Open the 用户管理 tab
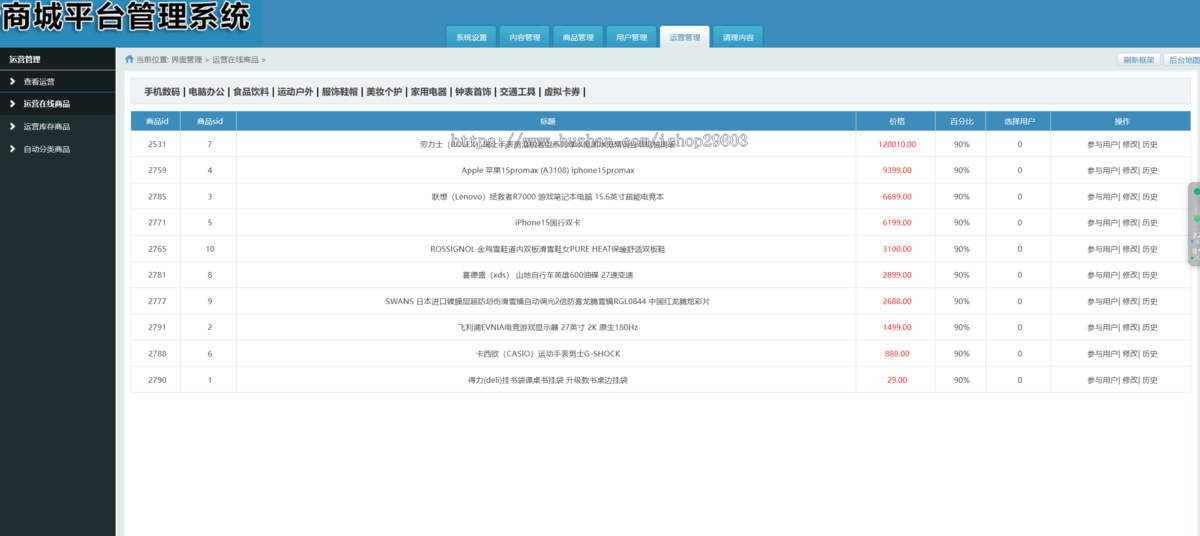Image resolution: width=1200 pixels, height=536 pixels. (631, 37)
